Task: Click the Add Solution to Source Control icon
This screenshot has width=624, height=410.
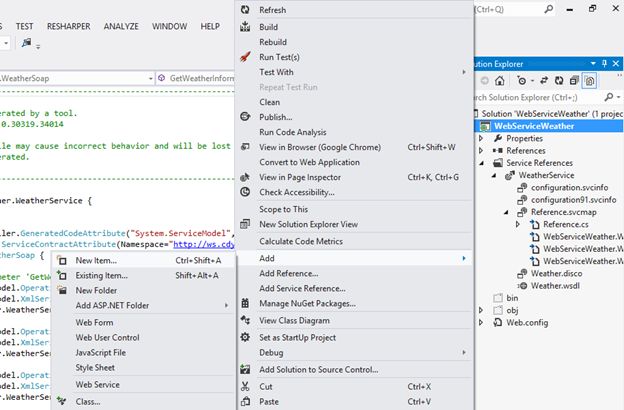Action: [245, 369]
